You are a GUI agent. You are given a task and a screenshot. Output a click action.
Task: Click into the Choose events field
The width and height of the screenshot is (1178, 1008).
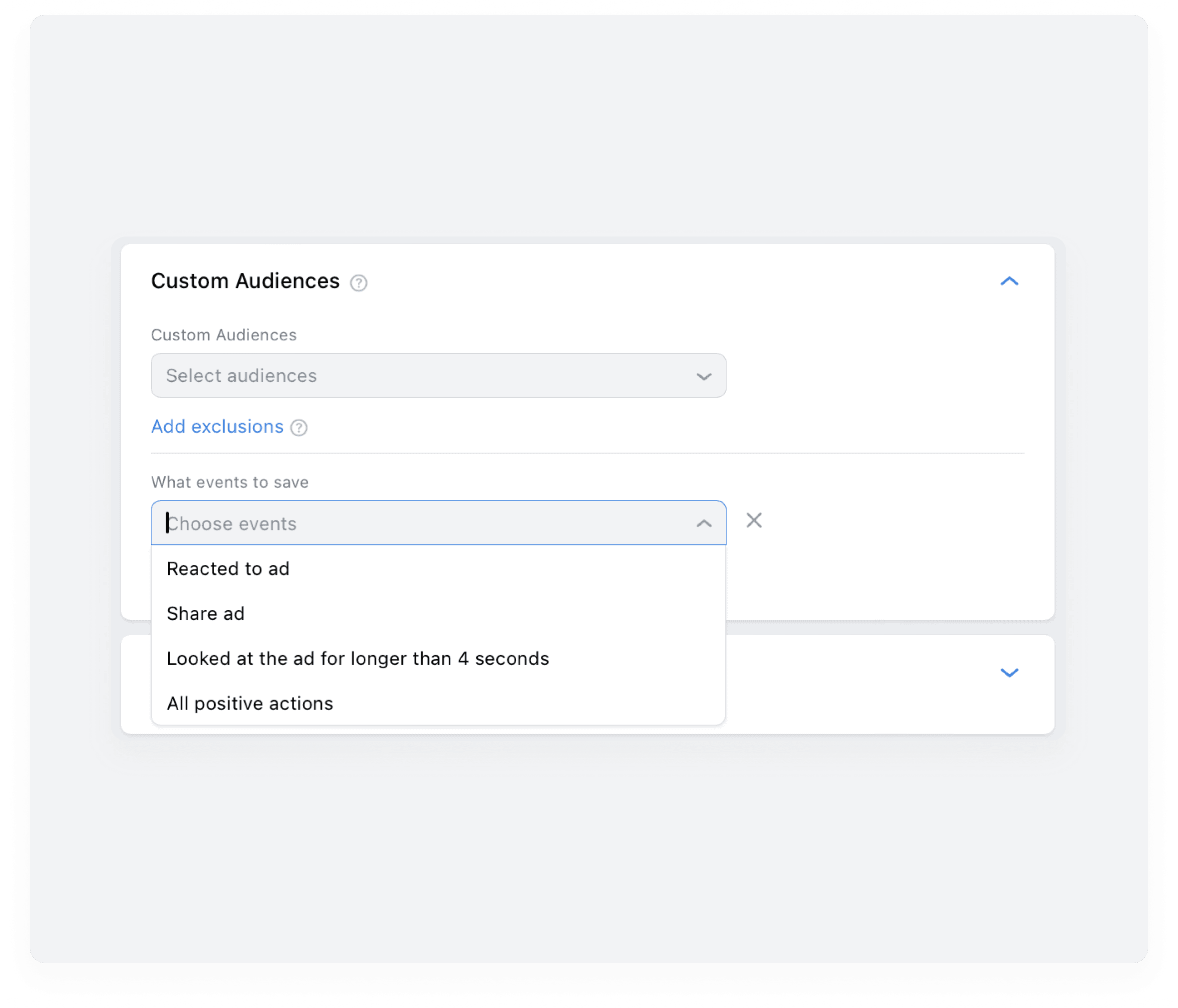tap(438, 522)
